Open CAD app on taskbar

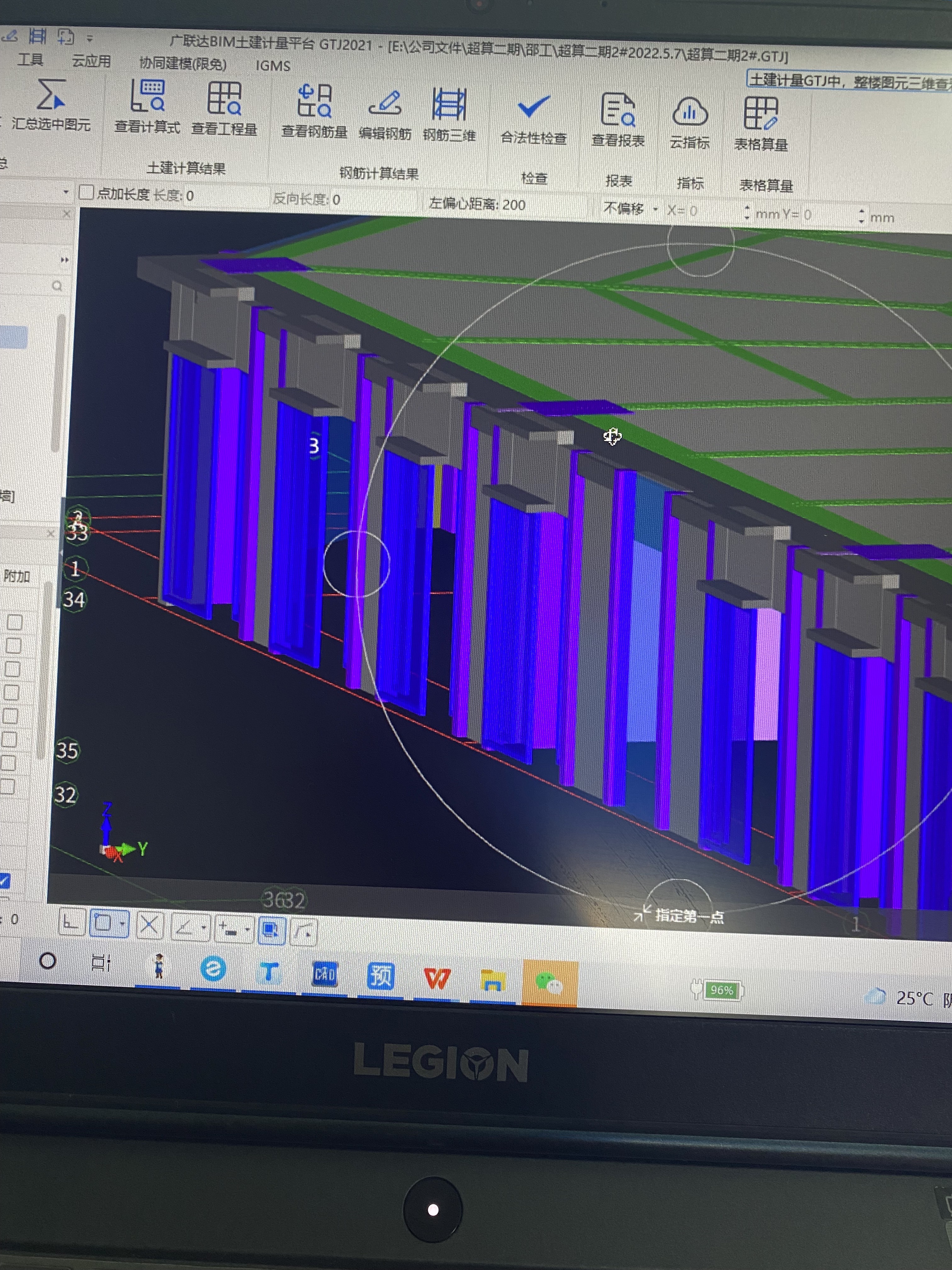click(x=325, y=974)
